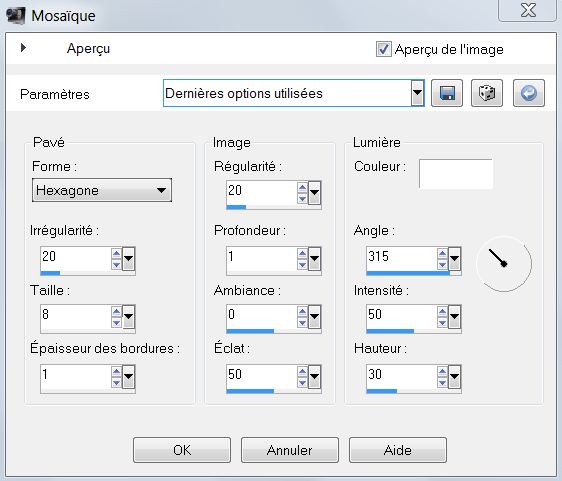Open the Irrégularité slider dropdown arrow

click(128, 258)
